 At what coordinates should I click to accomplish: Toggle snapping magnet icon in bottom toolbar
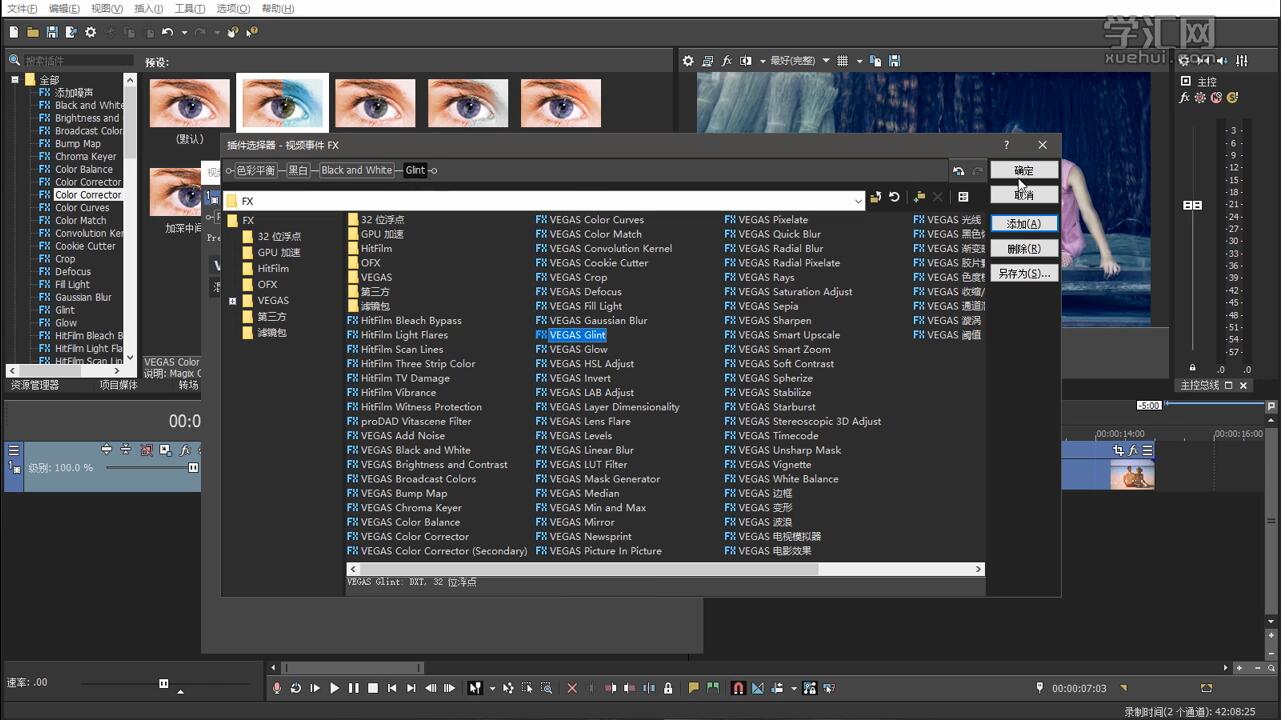[738, 688]
